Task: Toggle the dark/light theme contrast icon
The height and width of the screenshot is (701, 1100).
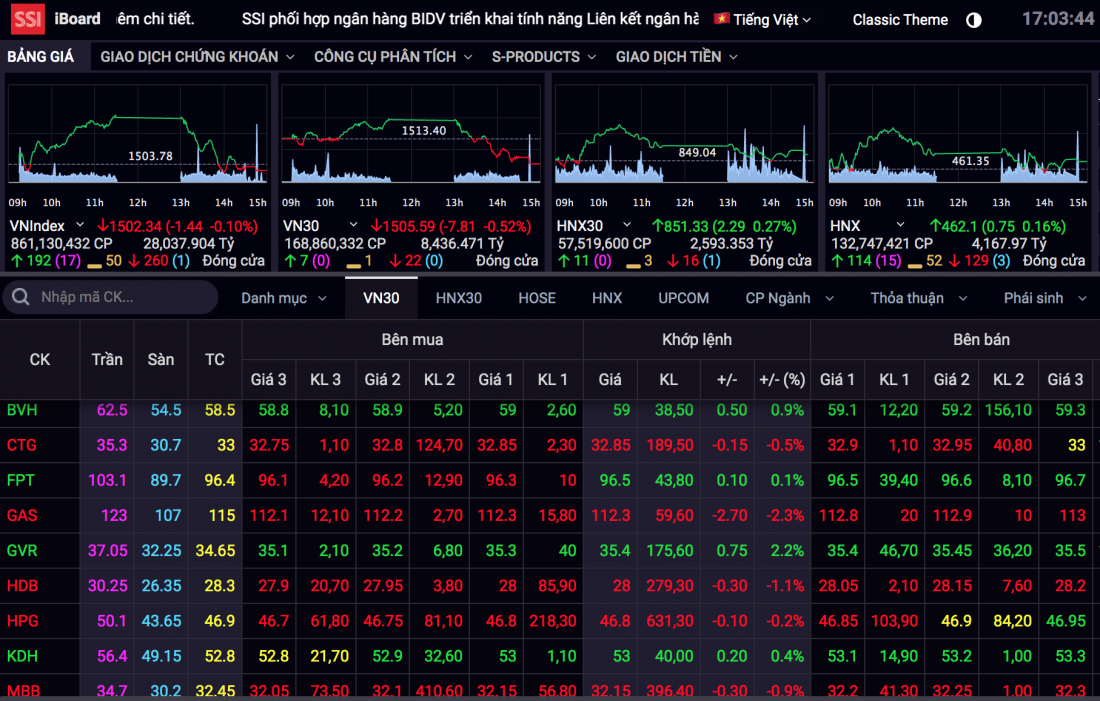Action: [x=973, y=20]
